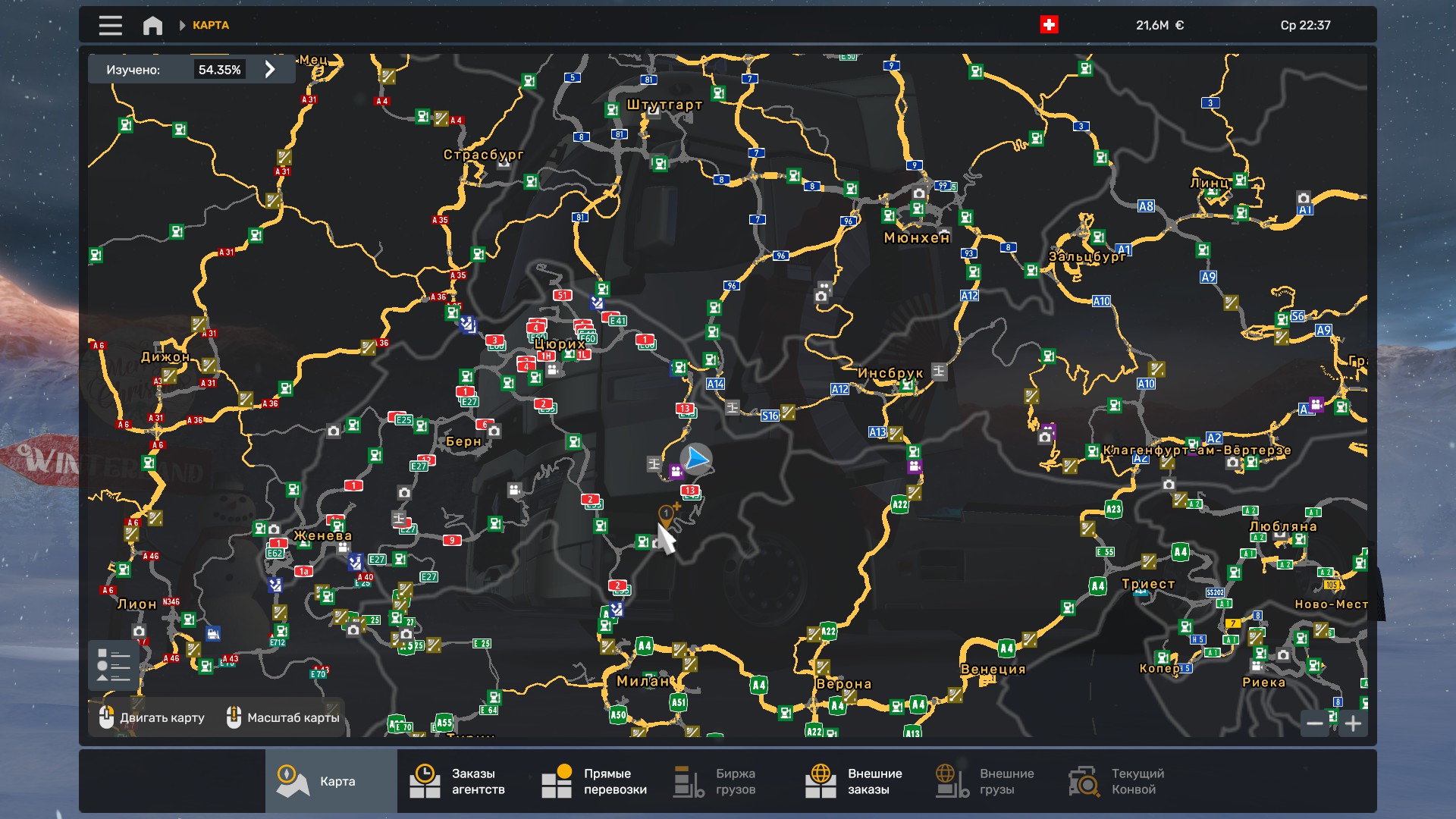
Task: Click the ferry port icon near Лион
Action: click(x=213, y=633)
